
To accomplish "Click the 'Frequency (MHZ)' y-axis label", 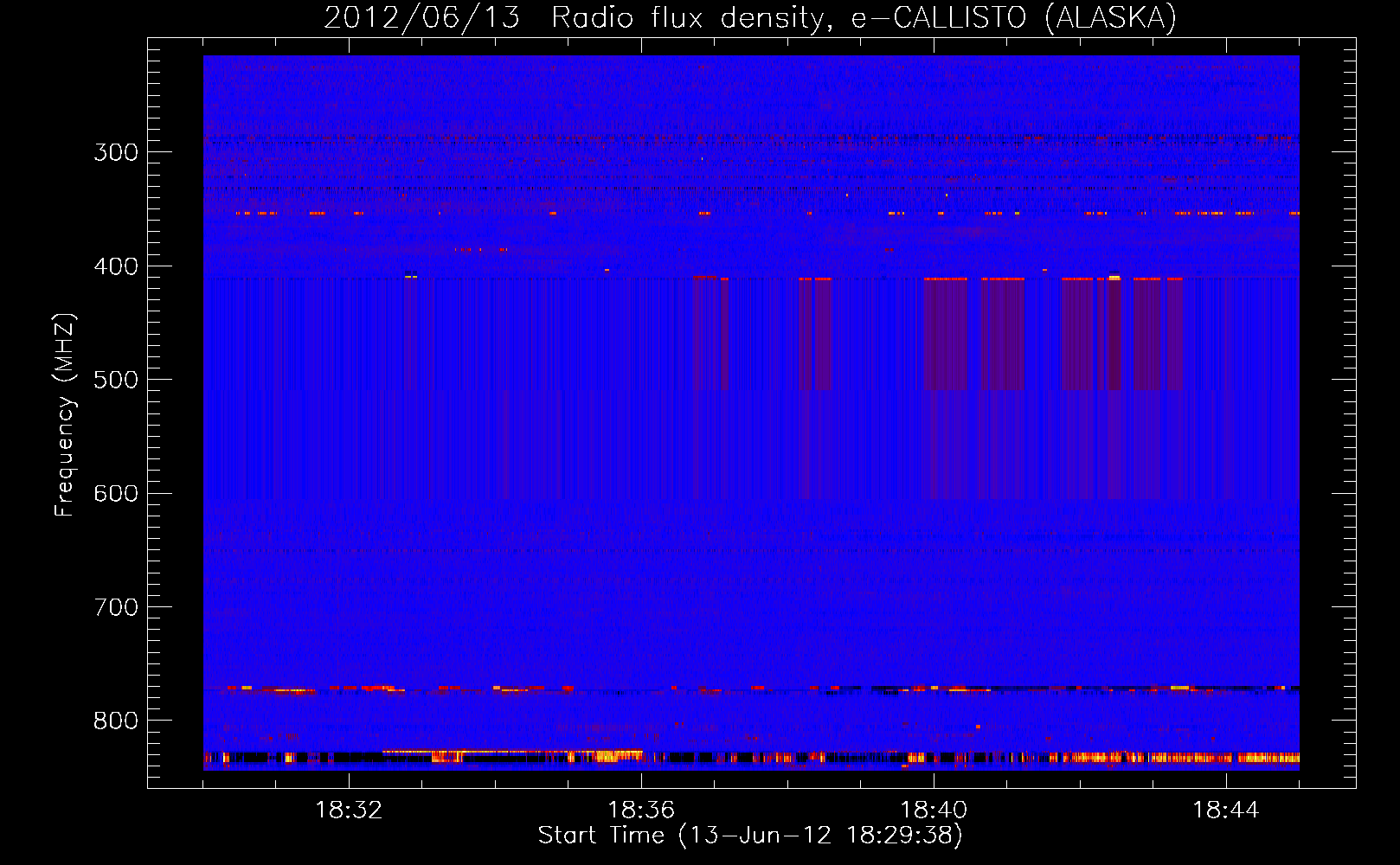I will 65,415.
